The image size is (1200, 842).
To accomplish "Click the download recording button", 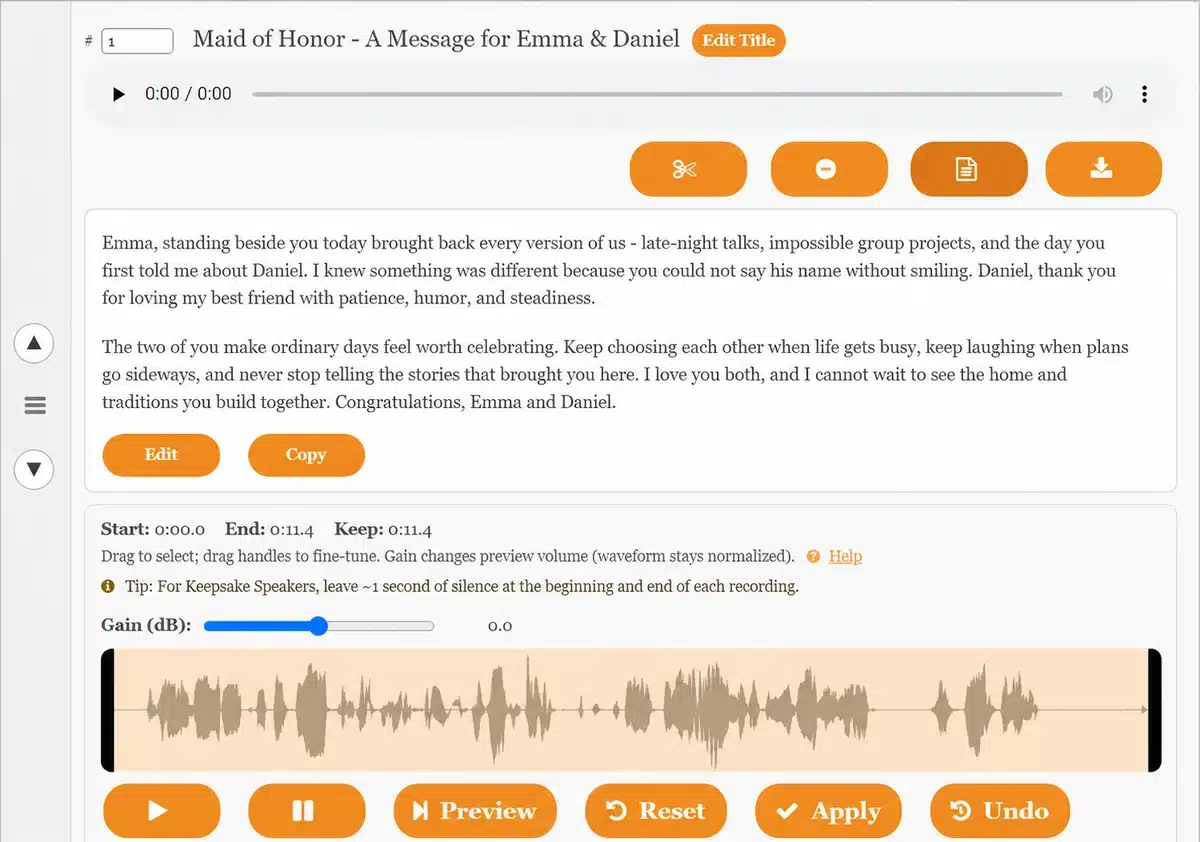I will coord(1104,169).
